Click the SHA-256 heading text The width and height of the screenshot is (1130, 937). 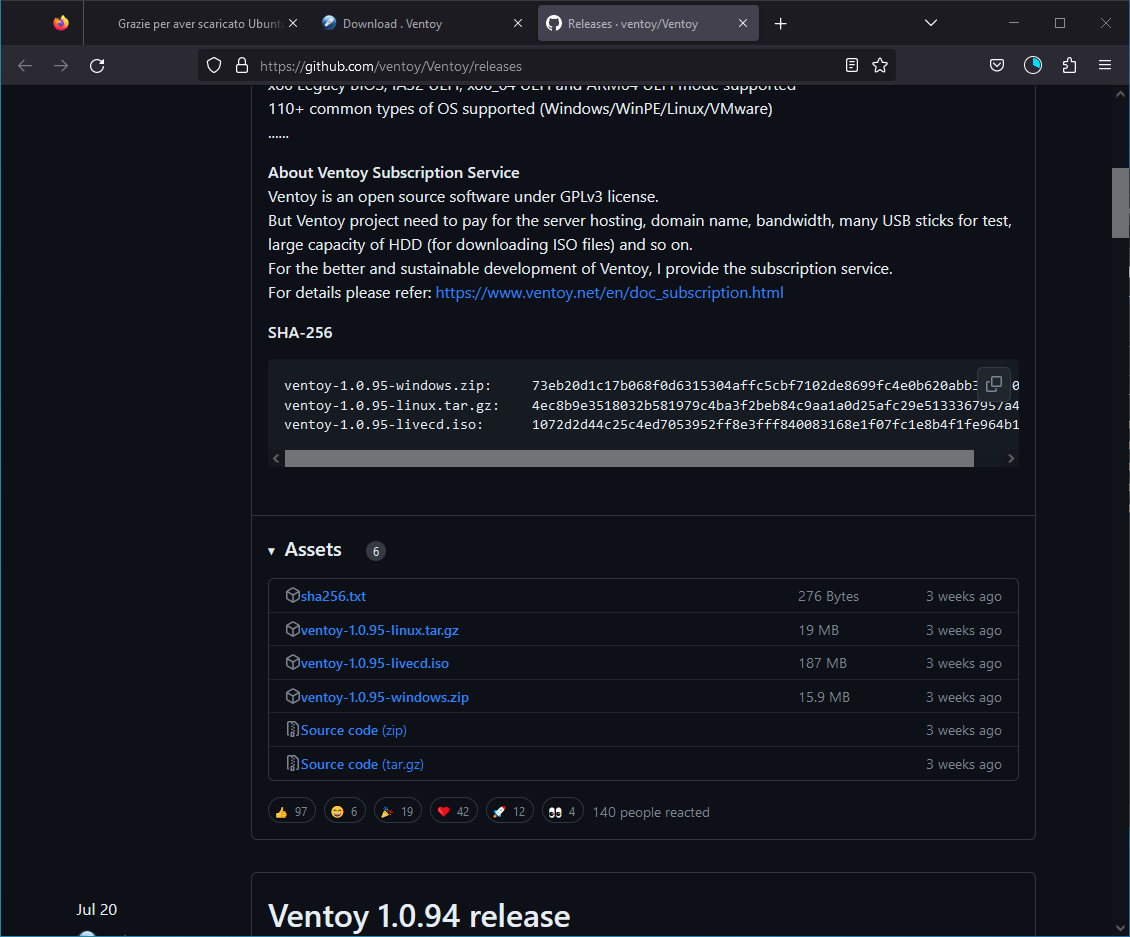coord(300,332)
